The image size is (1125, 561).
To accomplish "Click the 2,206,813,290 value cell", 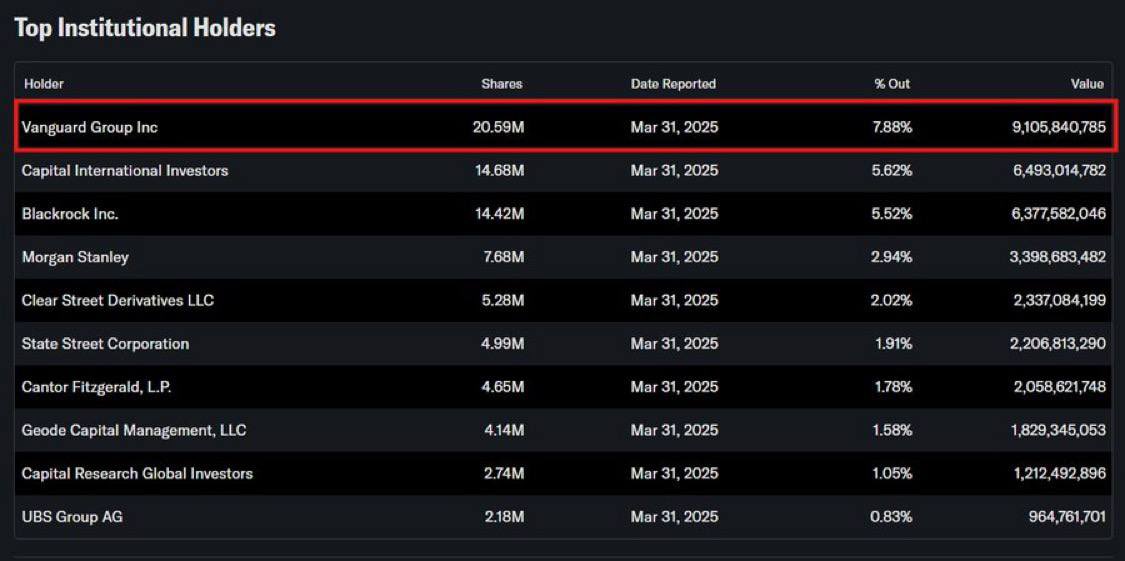I will [x=1059, y=344].
